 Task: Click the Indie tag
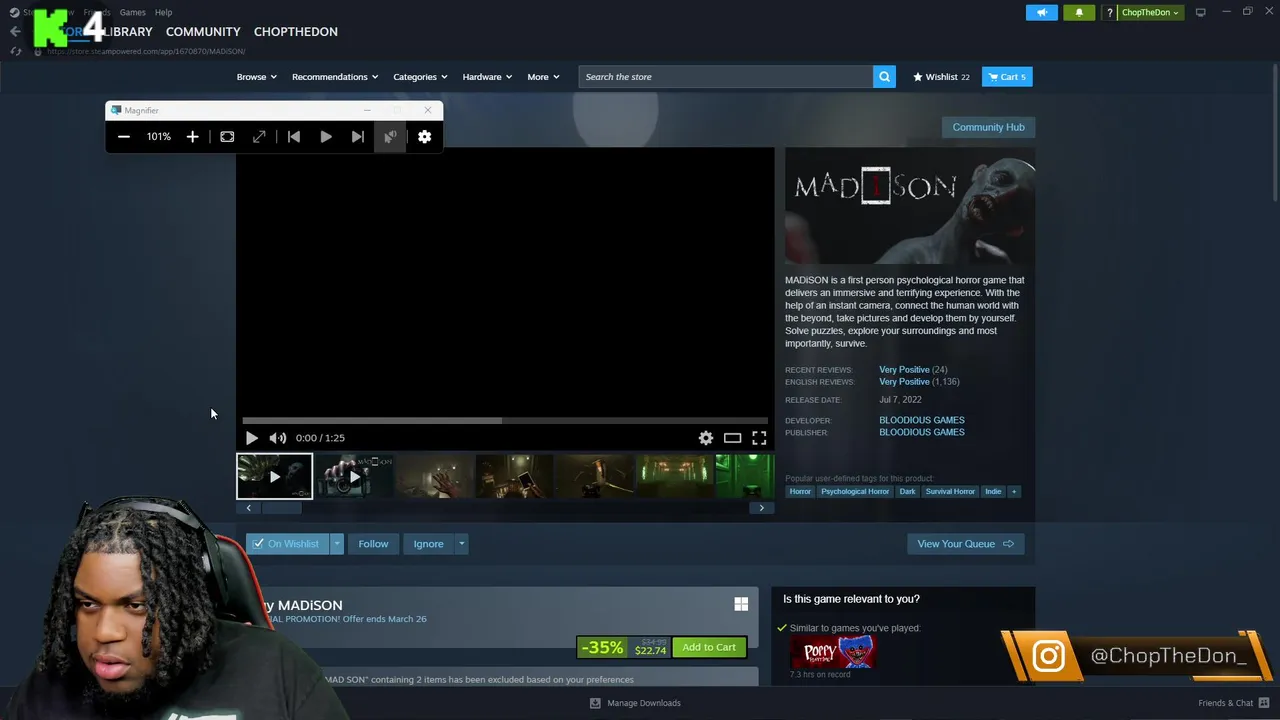(993, 492)
